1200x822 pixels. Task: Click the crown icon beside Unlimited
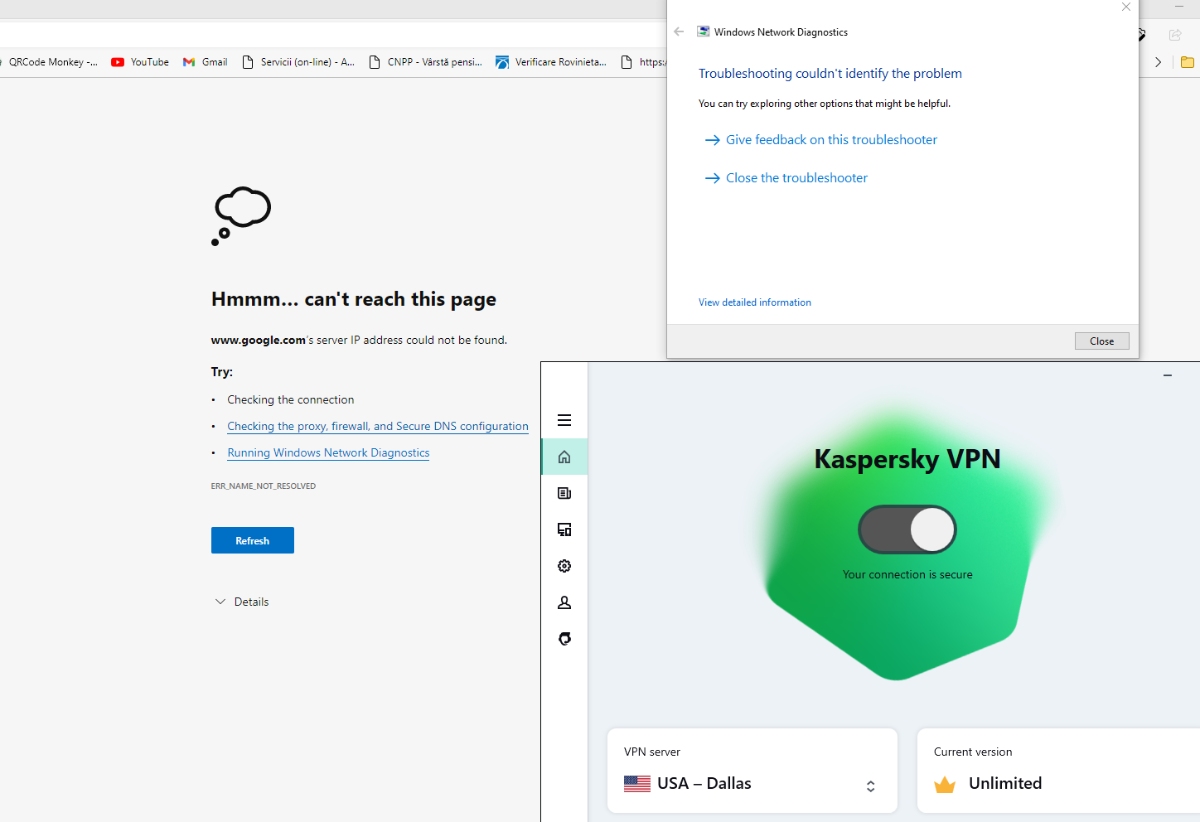coord(945,784)
